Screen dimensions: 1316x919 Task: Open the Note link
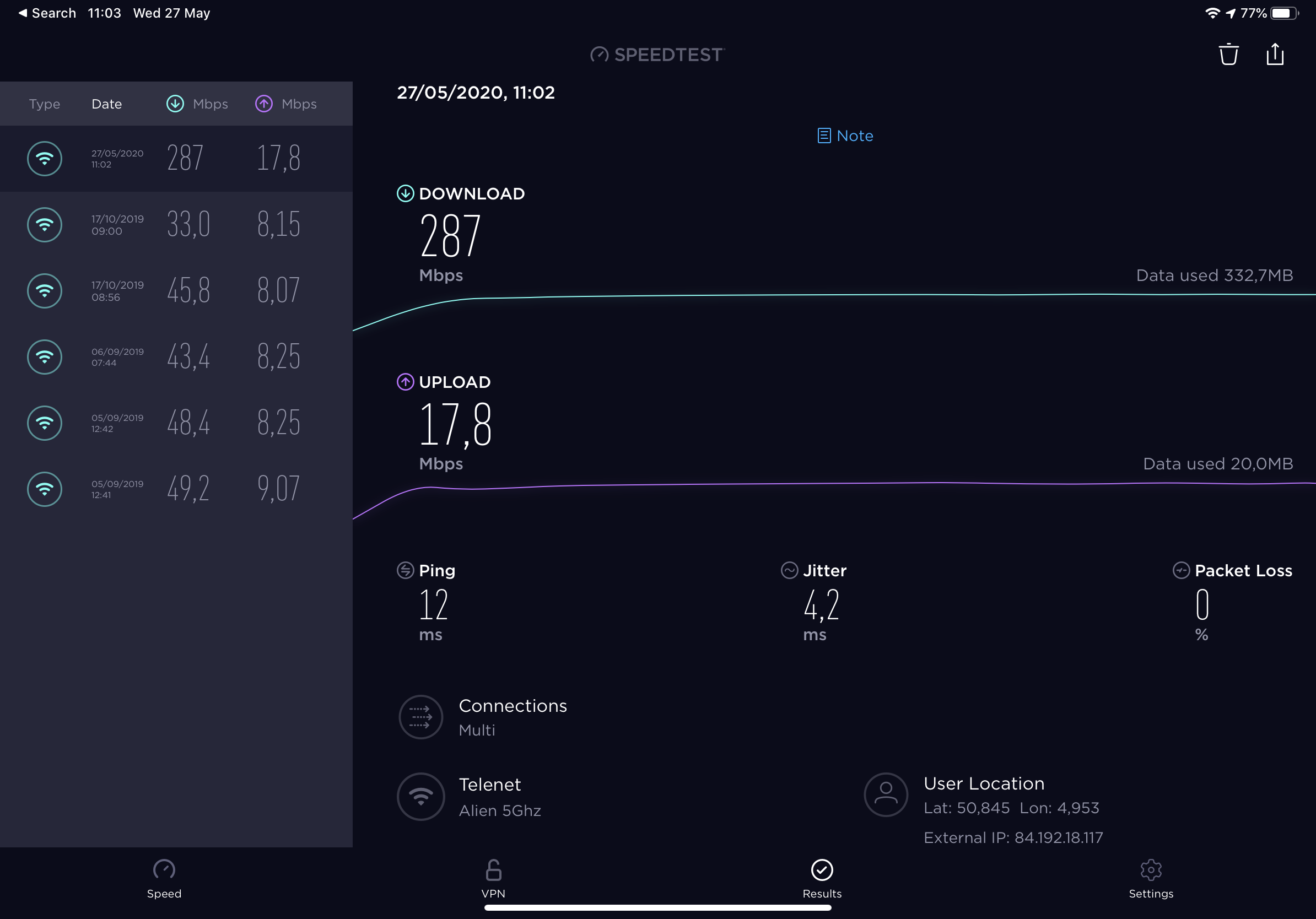[x=845, y=136]
